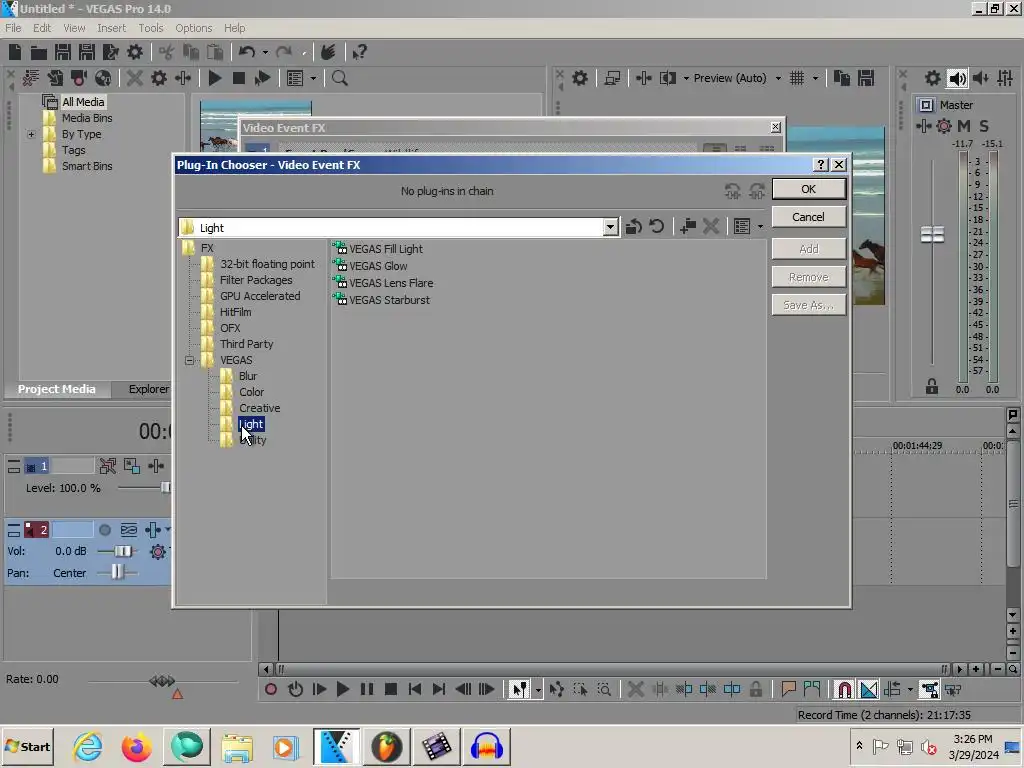Save snapshot to file in preview toolbar
Image resolution: width=1024 pixels, height=768 pixels.
point(866,78)
